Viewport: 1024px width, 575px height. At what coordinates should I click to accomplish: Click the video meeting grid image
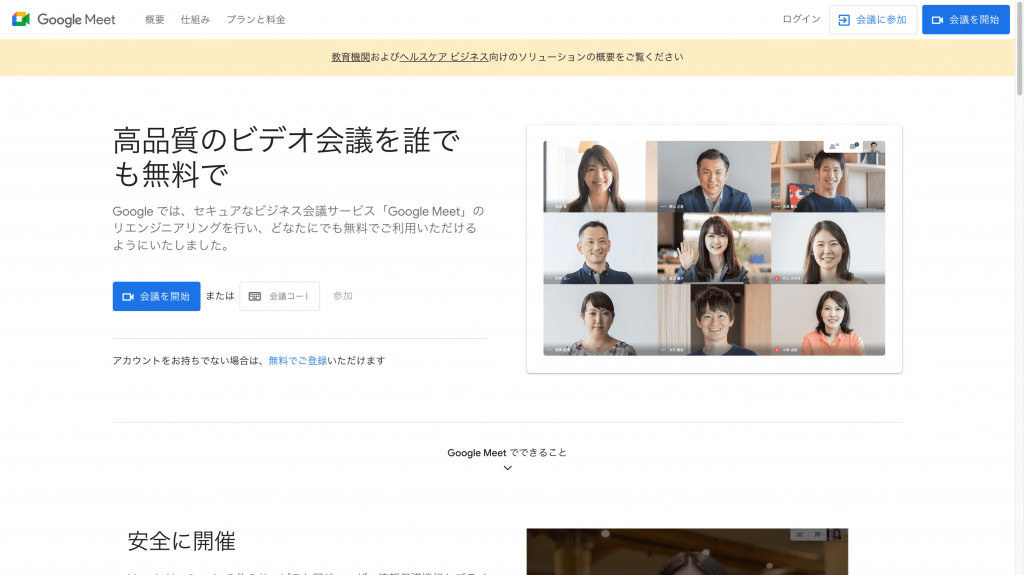tap(714, 248)
